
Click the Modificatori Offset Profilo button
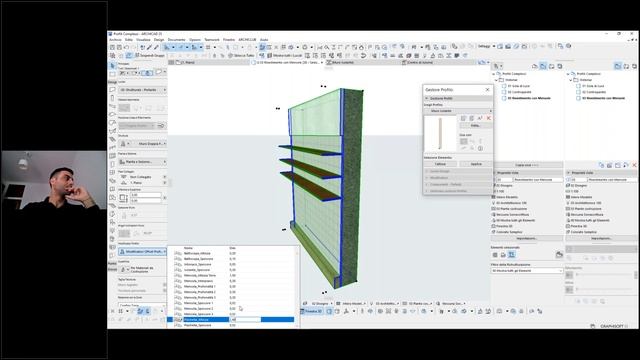[142, 251]
